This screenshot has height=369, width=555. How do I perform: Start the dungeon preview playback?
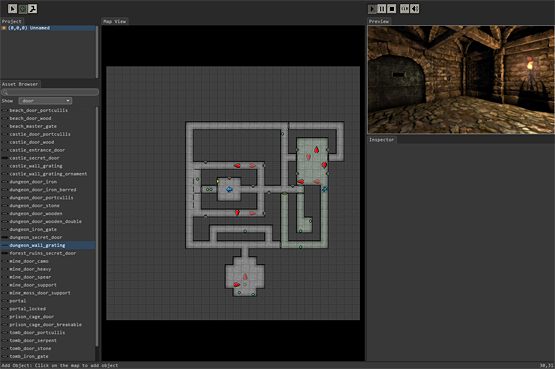(x=372, y=8)
